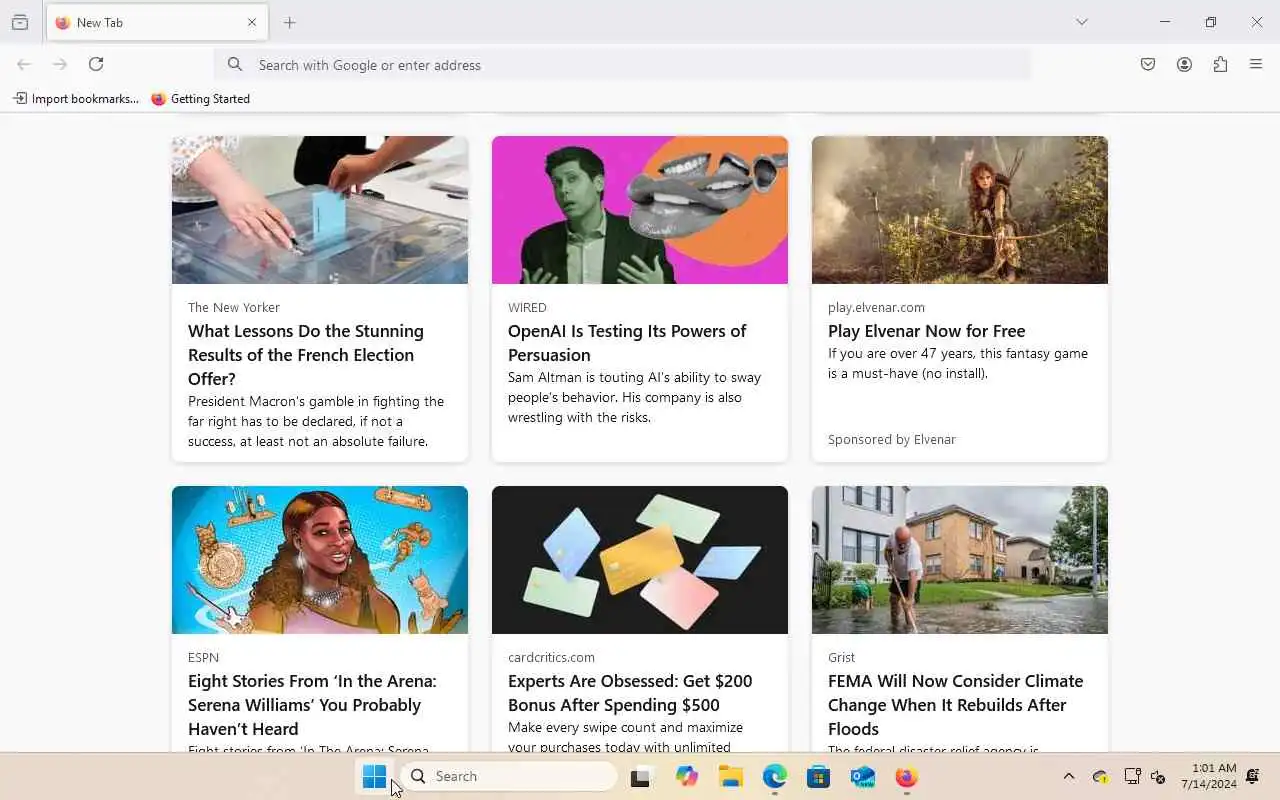Click 'The New Yorker' source label

click(x=234, y=307)
